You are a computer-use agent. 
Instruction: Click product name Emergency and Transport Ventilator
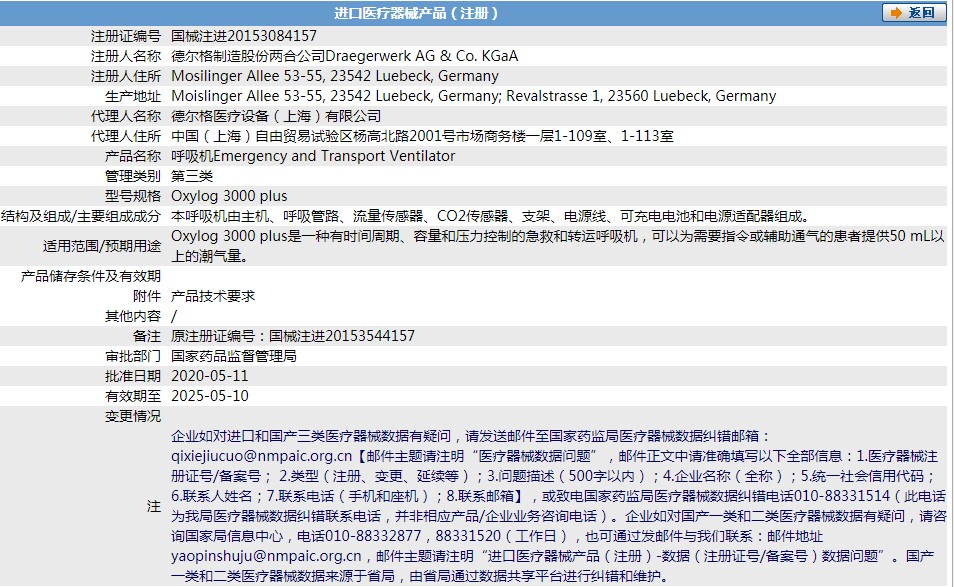[x=334, y=156]
